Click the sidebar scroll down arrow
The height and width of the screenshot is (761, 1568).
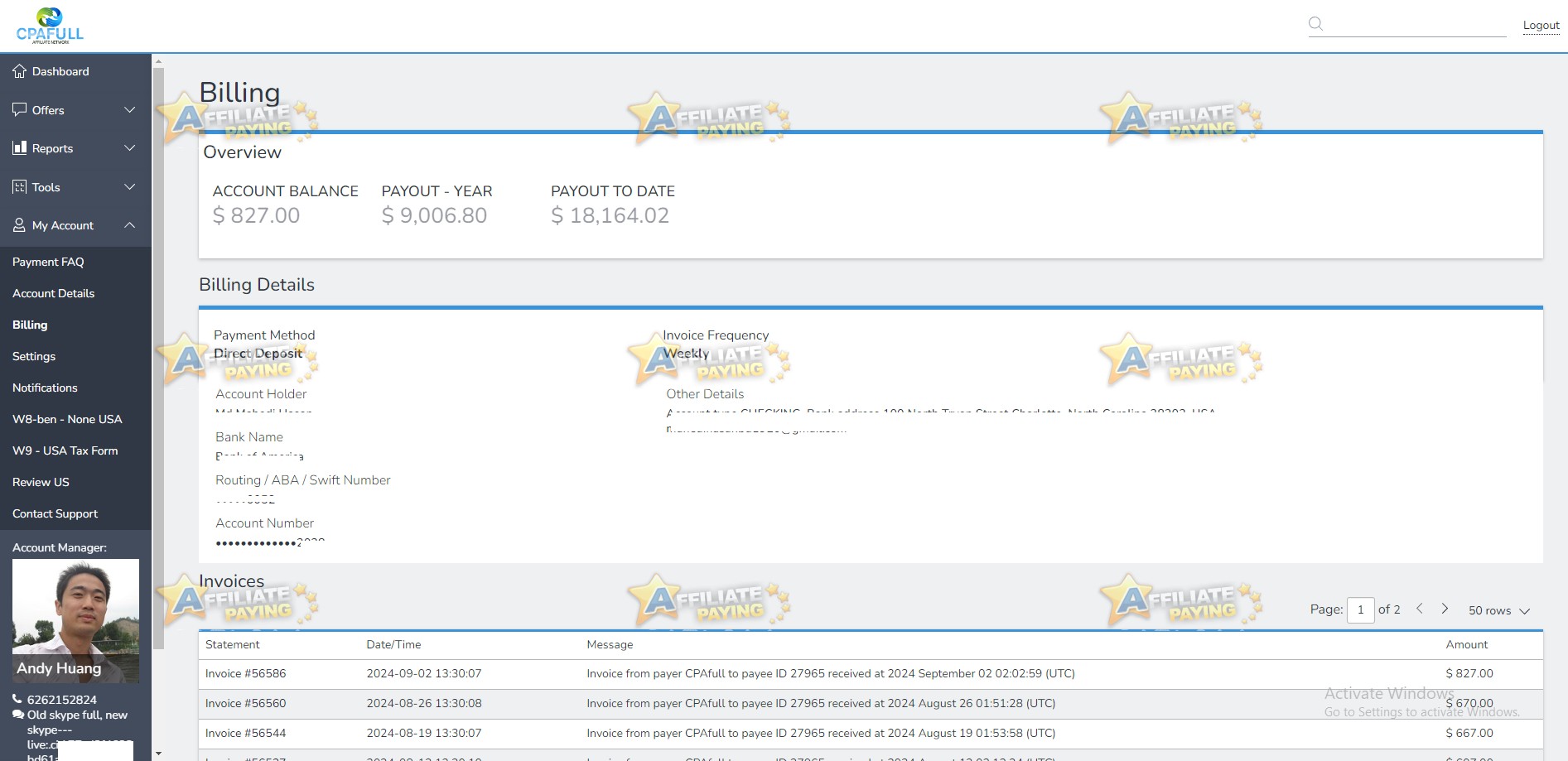click(158, 754)
